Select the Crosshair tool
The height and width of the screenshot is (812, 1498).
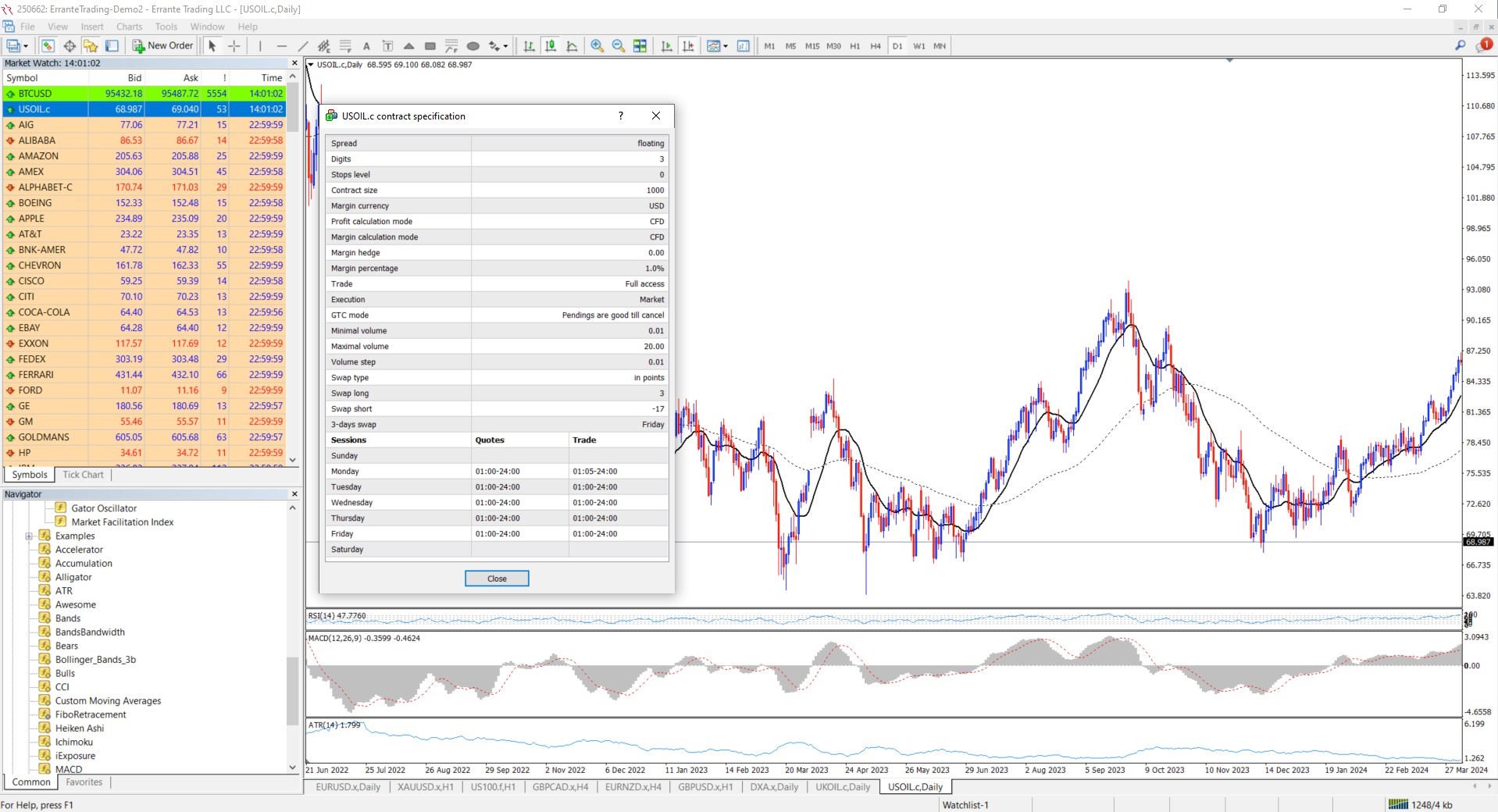(234, 46)
